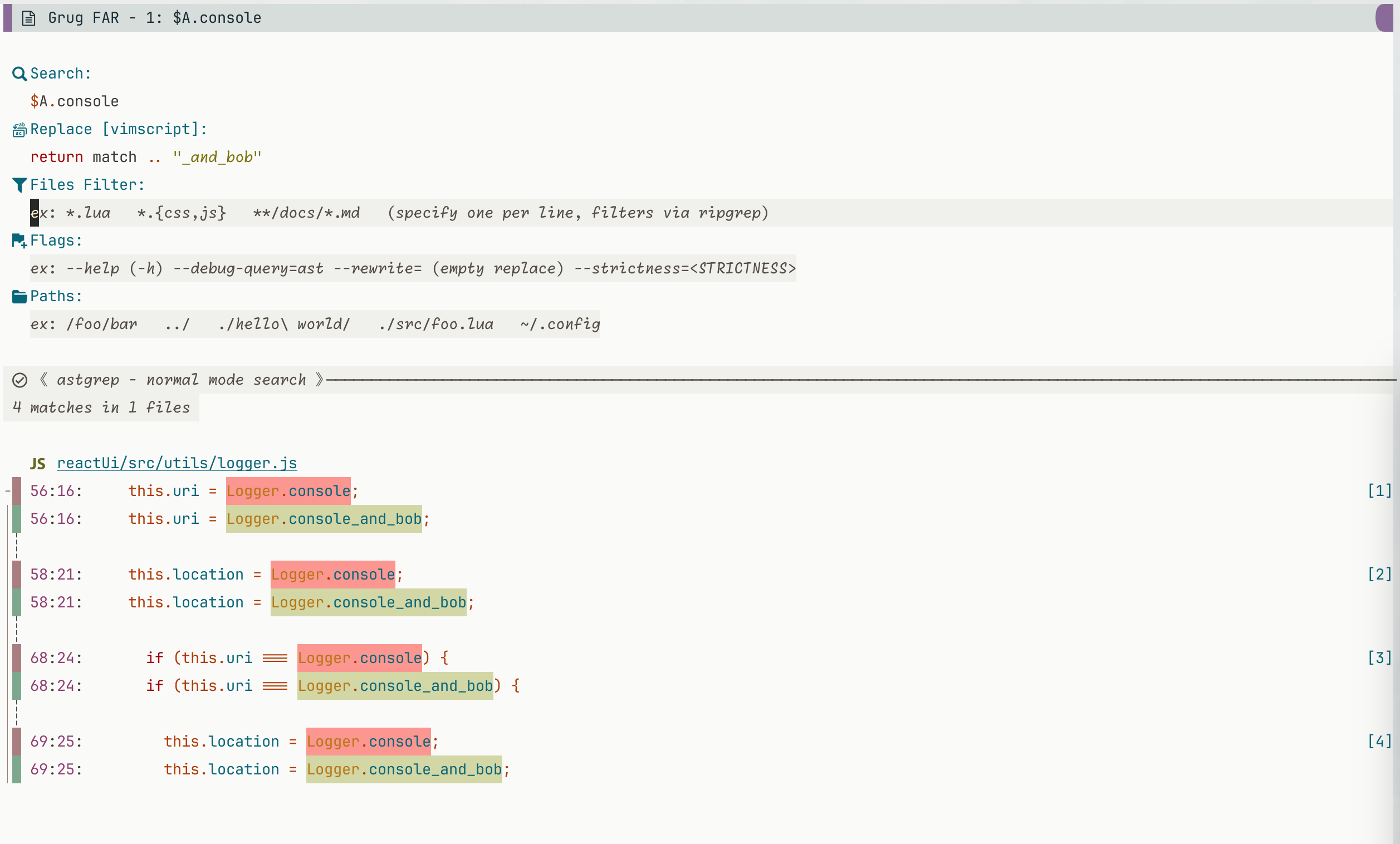The width and height of the screenshot is (1400, 844).
Task: Click the document icon in title bar
Action: [x=28, y=18]
